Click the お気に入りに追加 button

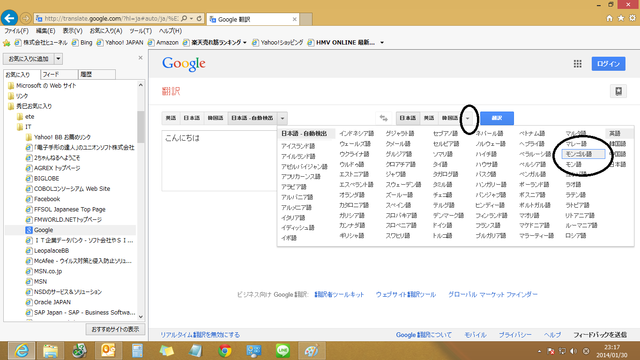click(29, 59)
